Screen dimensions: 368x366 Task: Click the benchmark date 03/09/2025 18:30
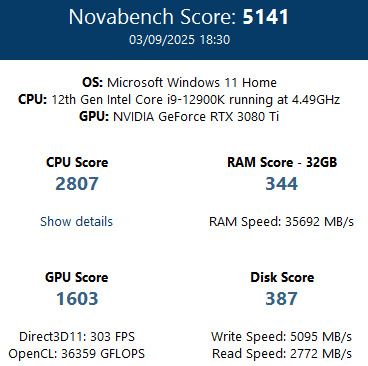coord(179,40)
